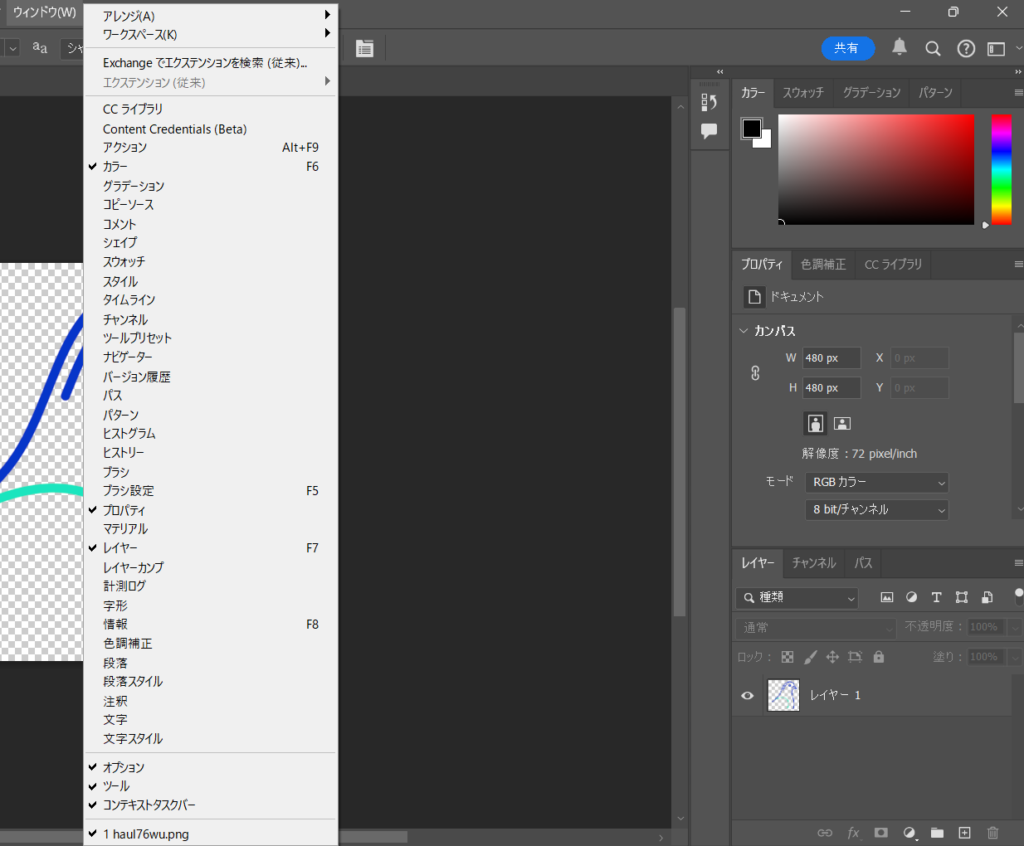Viewport: 1024px width, 846px height.
Task: Hide レイヤー 1 using the eye icon
Action: coord(747,696)
